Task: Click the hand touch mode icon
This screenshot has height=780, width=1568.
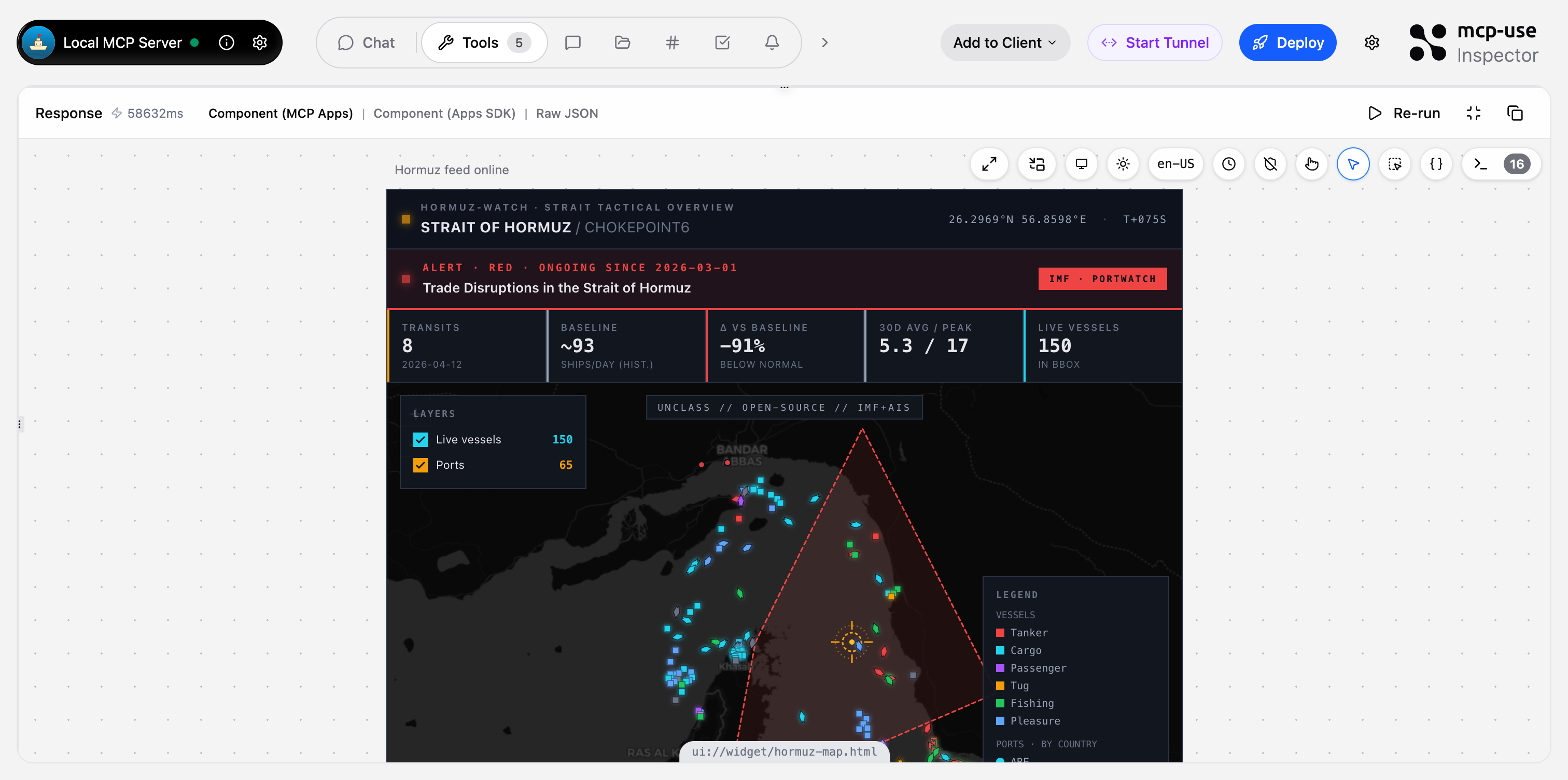Action: [x=1311, y=164]
